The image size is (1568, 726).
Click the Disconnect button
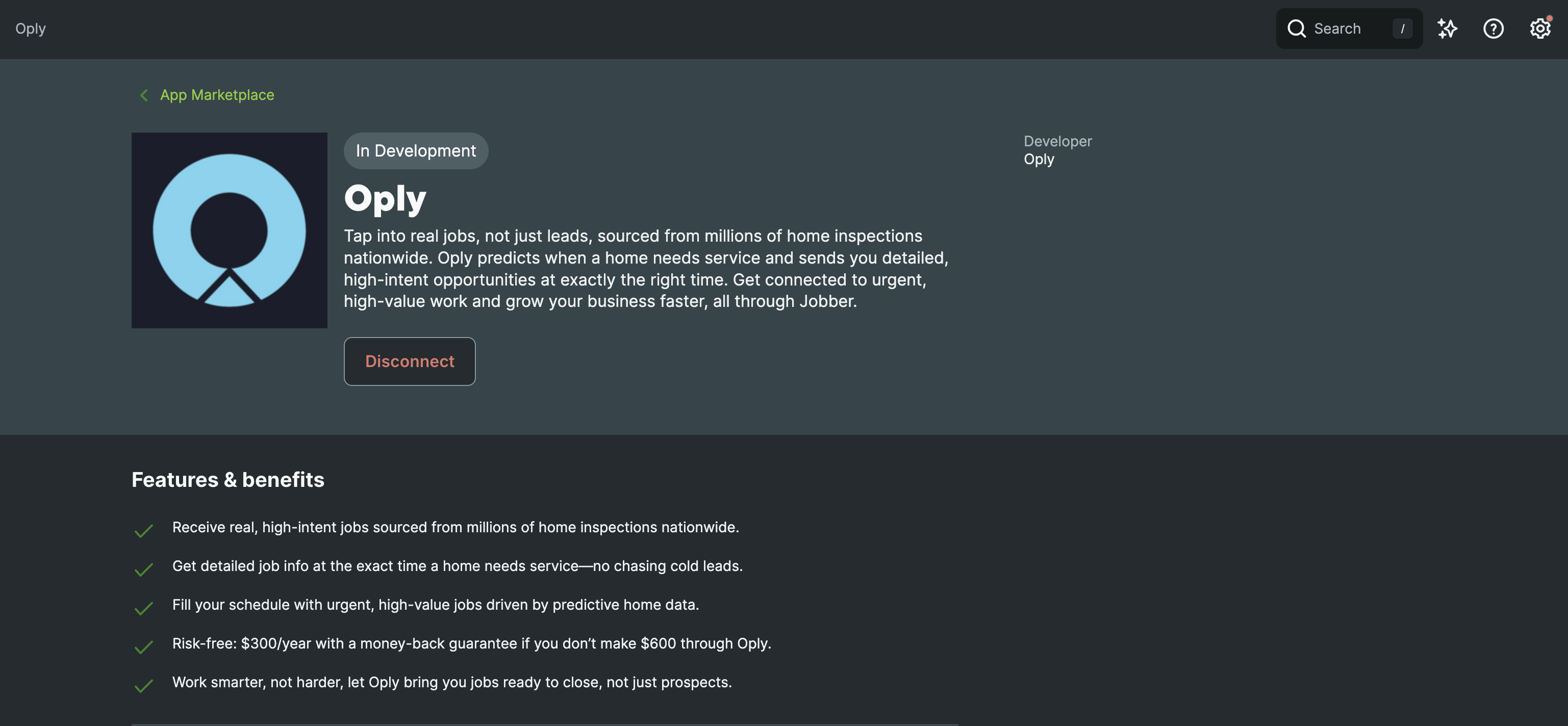tap(409, 361)
